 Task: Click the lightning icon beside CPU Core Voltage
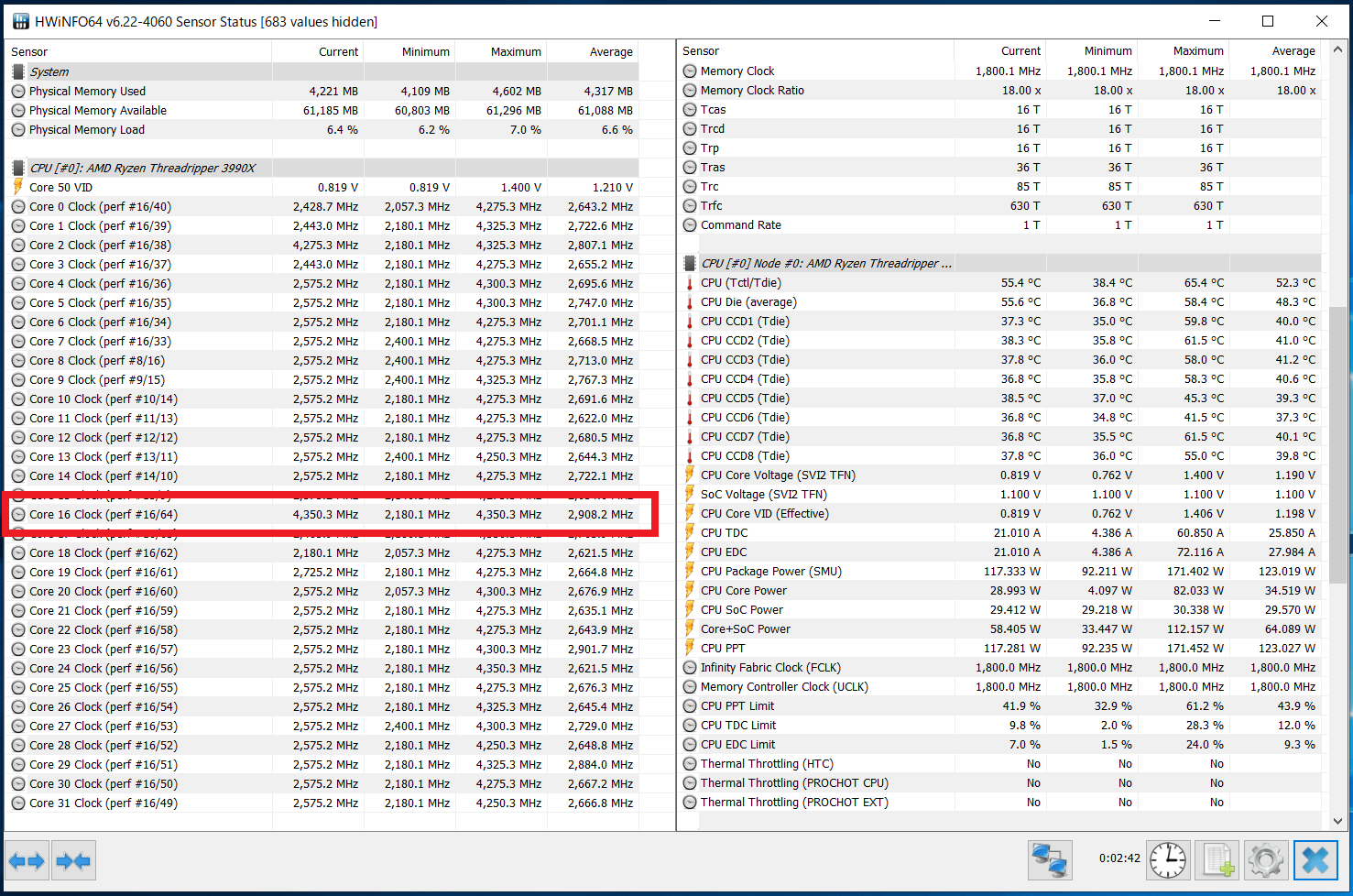690,475
